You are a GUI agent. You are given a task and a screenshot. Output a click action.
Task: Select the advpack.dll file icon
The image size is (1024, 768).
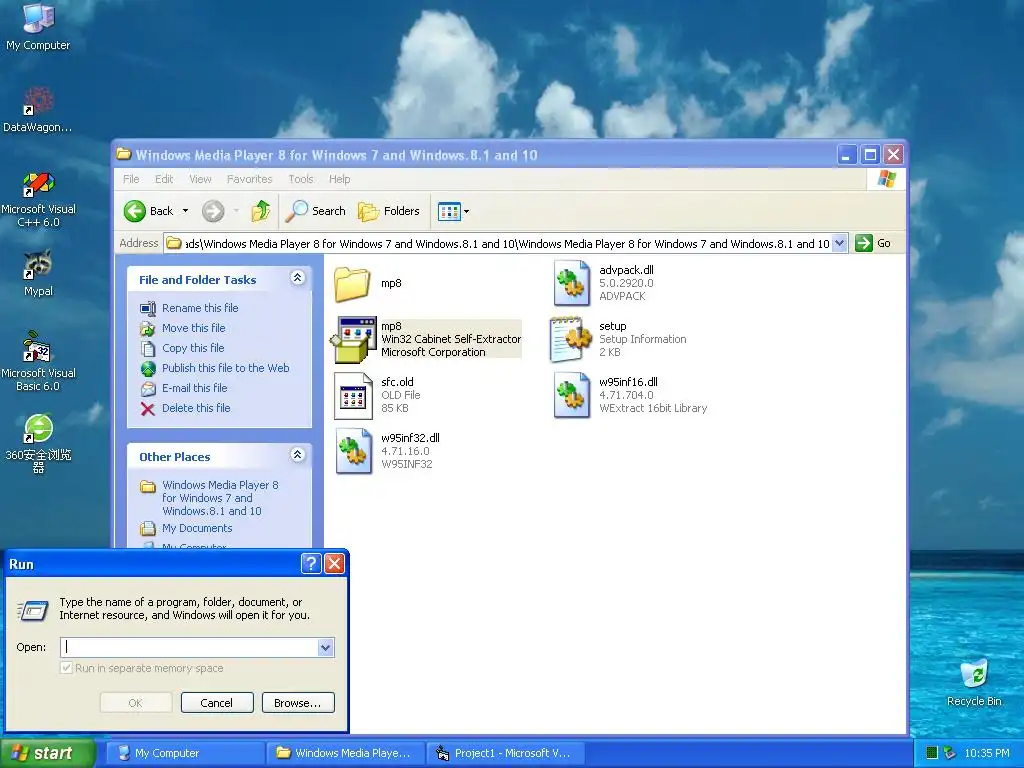[571, 283]
